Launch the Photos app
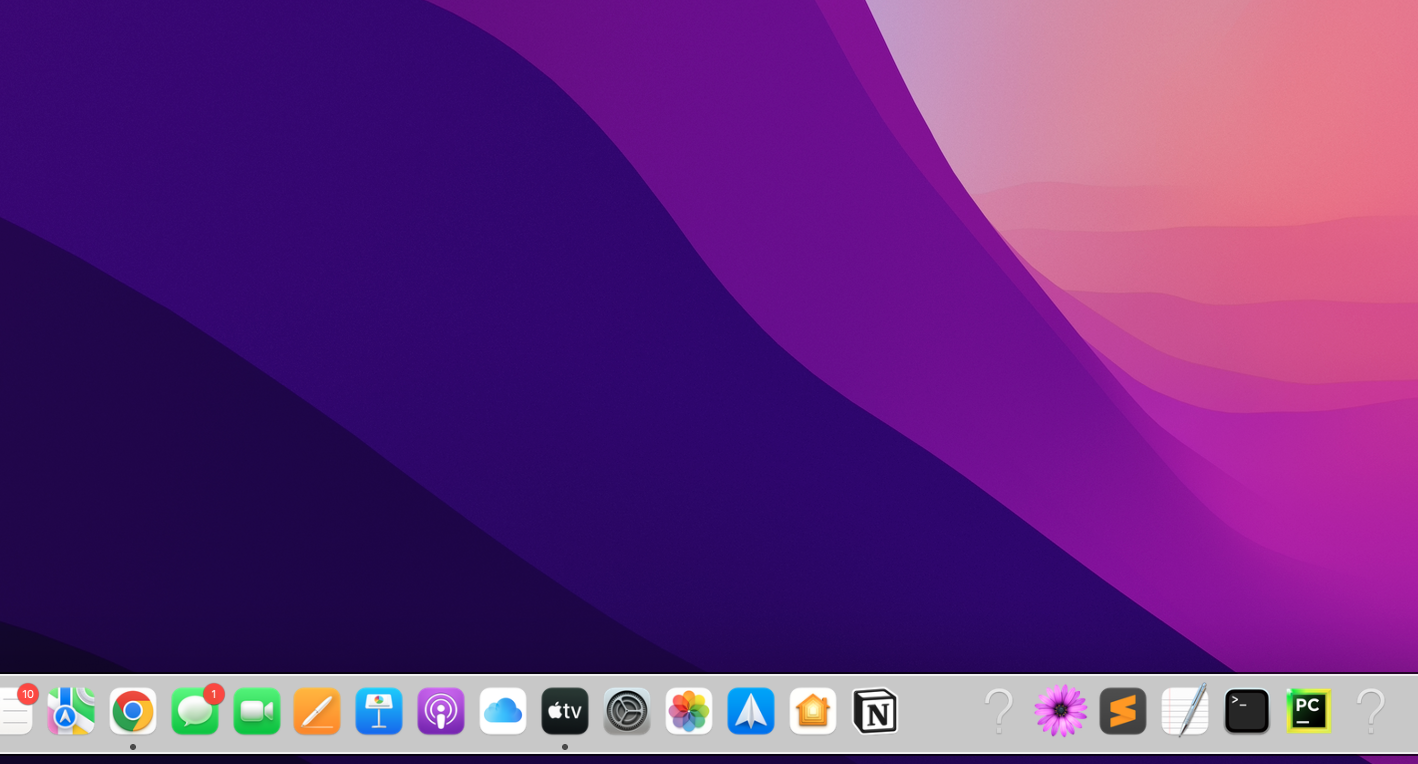Viewport: 1418px width, 764px height. pos(689,711)
